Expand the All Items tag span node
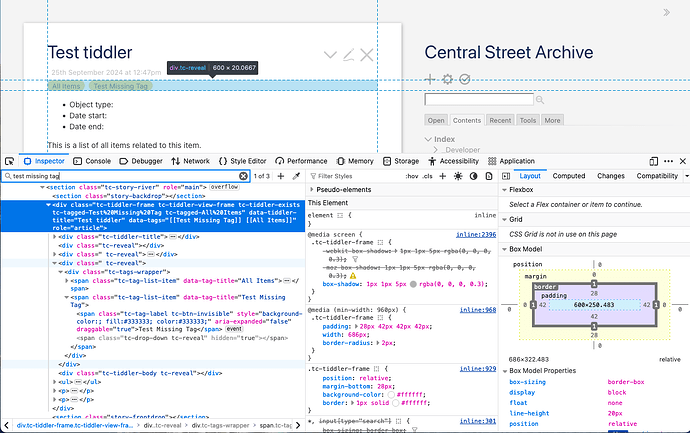Screen dimensions: 690x433 click(66, 281)
